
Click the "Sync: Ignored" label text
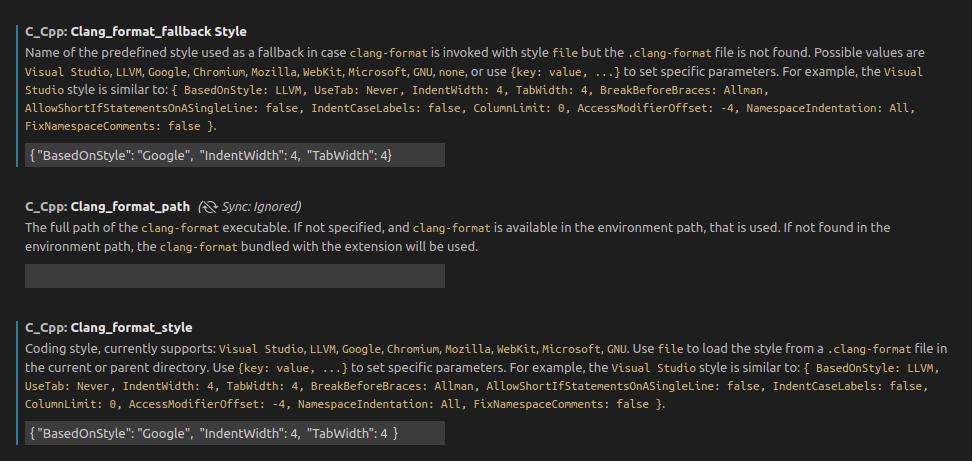(x=261, y=206)
